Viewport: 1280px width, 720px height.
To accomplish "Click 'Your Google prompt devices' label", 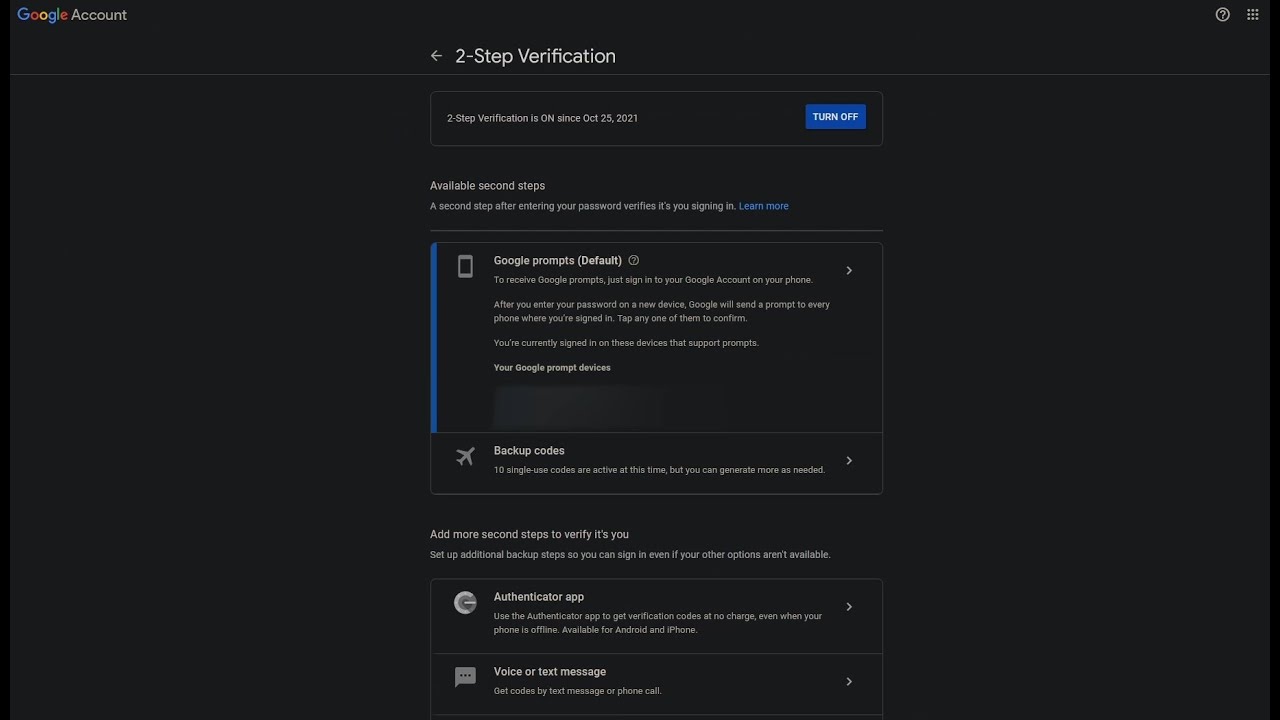I will pyautogui.click(x=552, y=368).
